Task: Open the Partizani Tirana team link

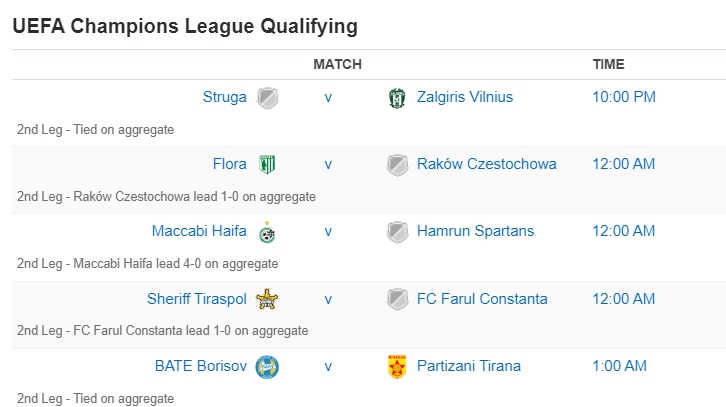Action: (469, 365)
